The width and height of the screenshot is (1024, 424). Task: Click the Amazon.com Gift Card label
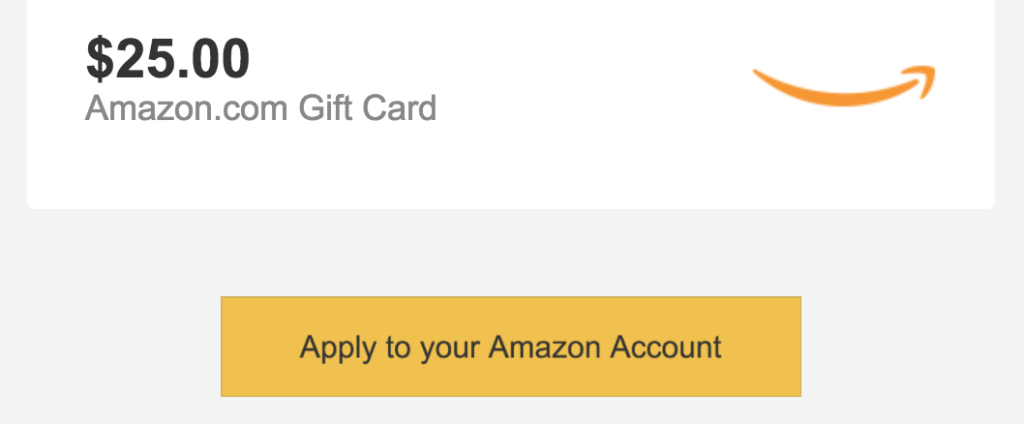click(261, 108)
